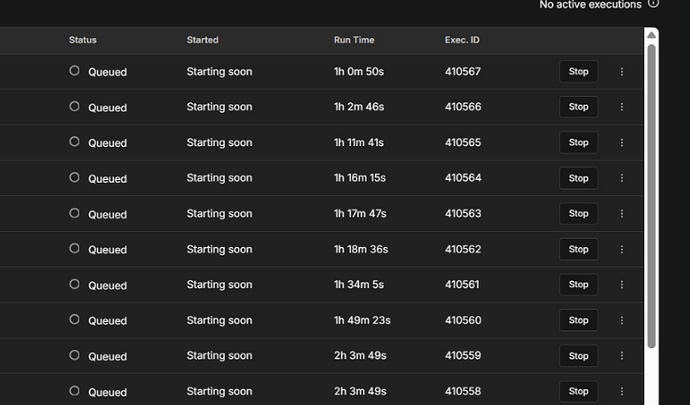Open three-dot menu for execution 410561
This screenshot has width=690, height=405.
click(622, 285)
